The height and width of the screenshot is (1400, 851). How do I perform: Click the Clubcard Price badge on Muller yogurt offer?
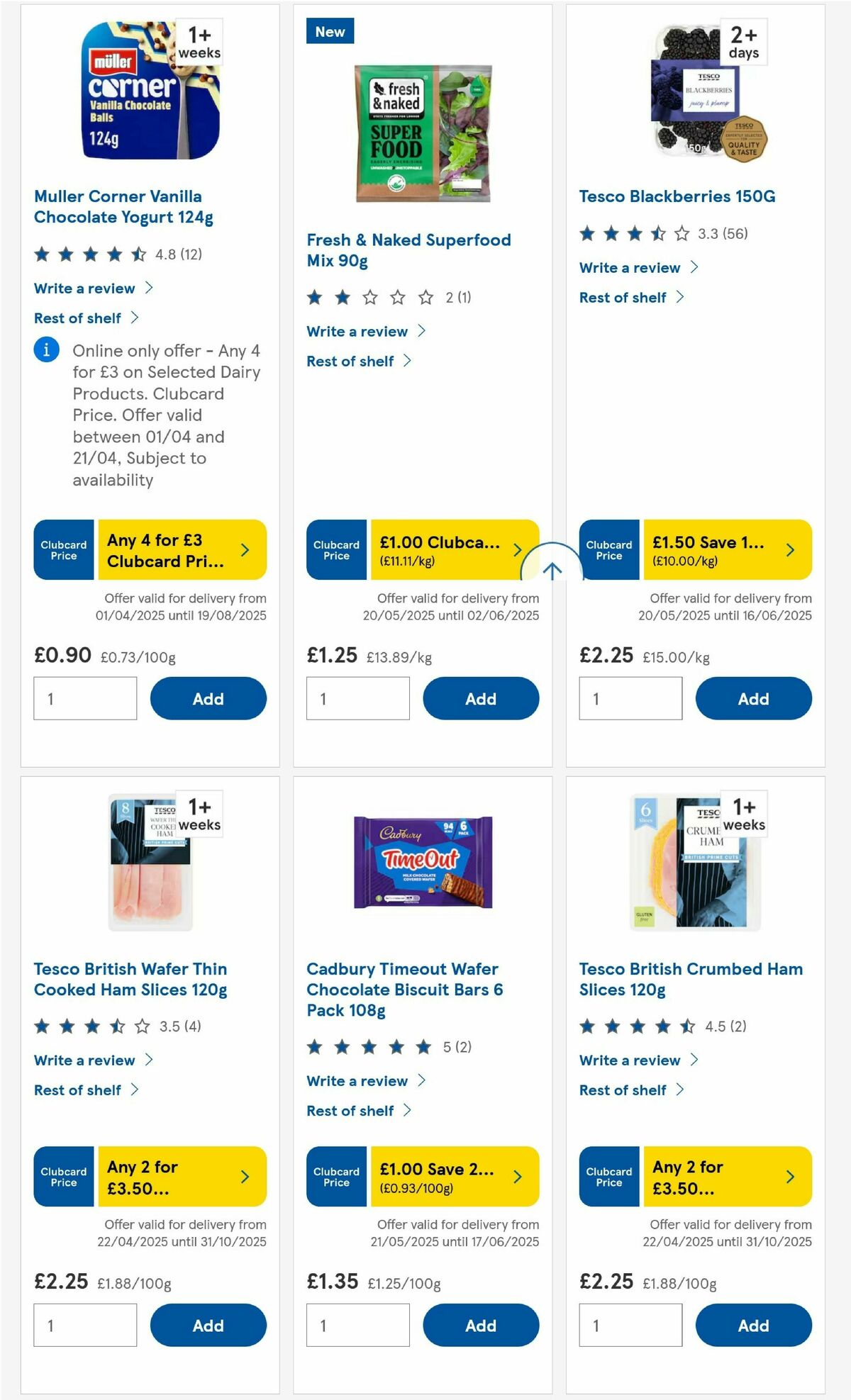pos(63,549)
